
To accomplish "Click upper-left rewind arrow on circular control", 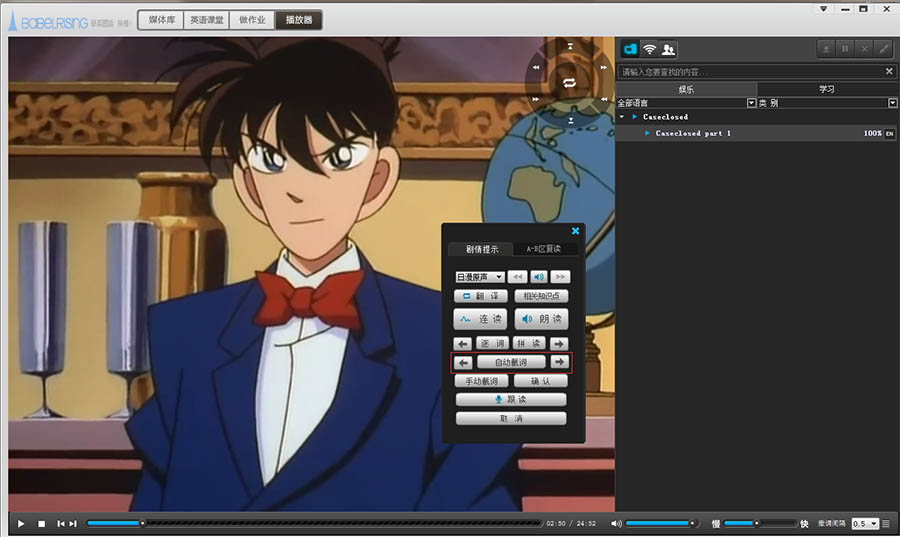I will pos(536,68).
